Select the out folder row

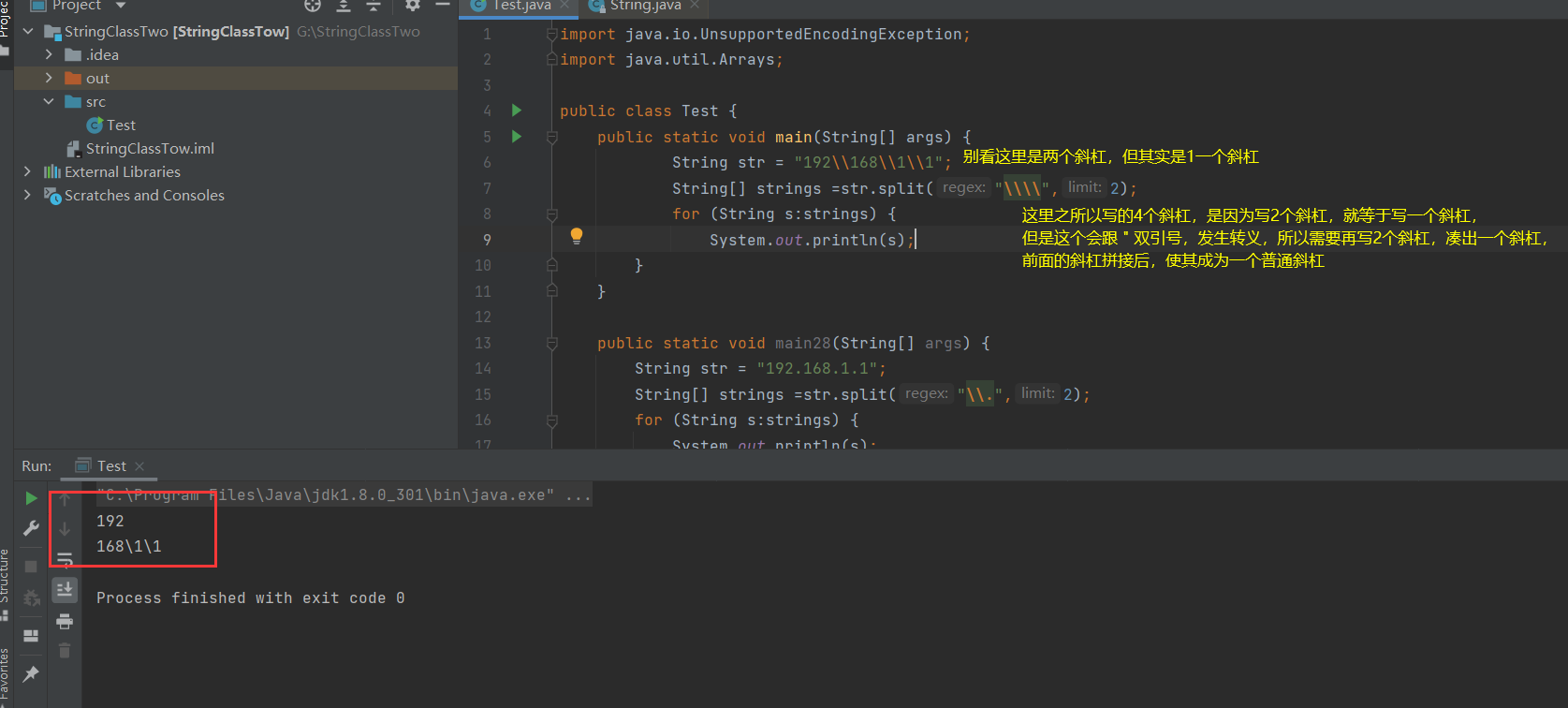tap(236, 78)
